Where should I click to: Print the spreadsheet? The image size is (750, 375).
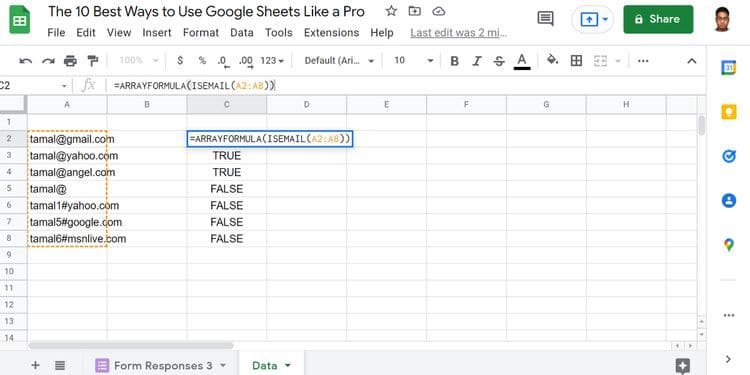70,61
